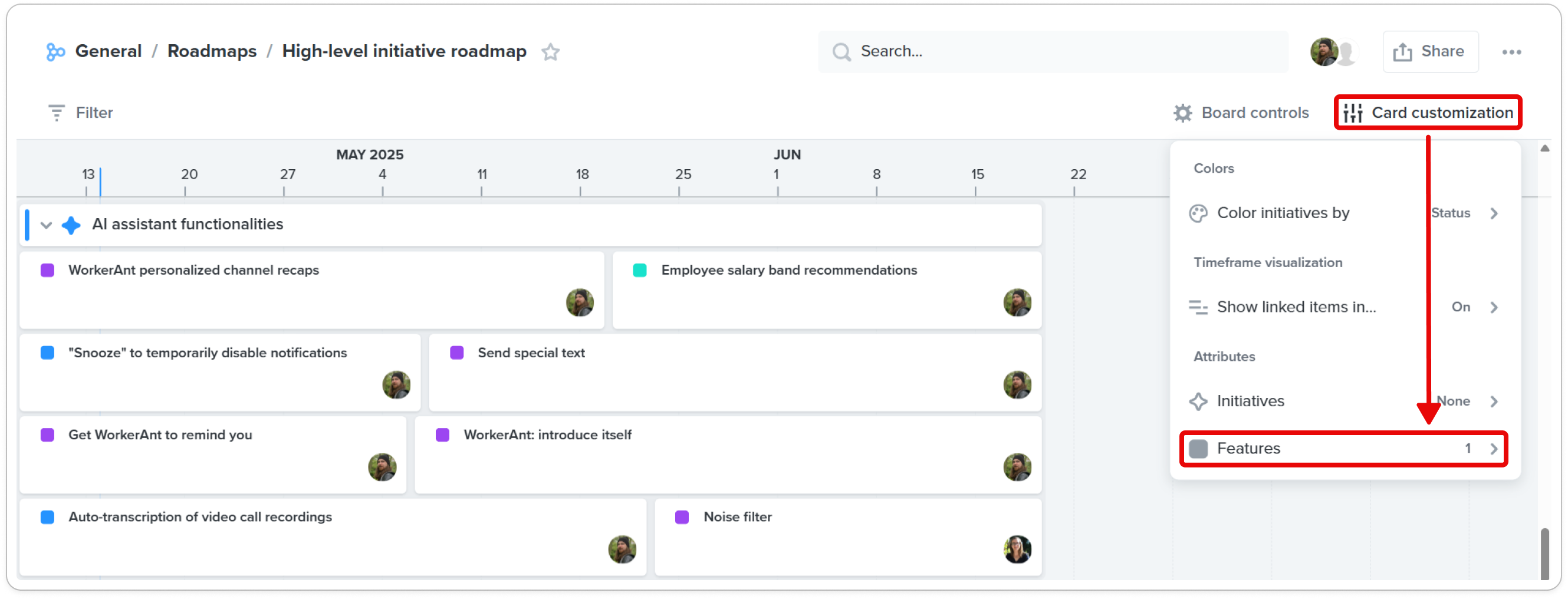Viewport: 1568px width, 599px height.
Task: Click the search magnifier icon
Action: point(841,52)
